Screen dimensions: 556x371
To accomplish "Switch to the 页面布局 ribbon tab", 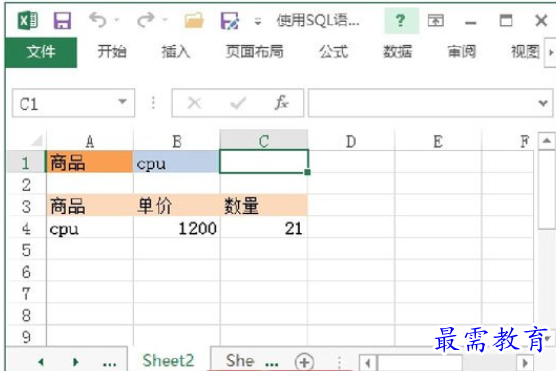I will [255, 52].
